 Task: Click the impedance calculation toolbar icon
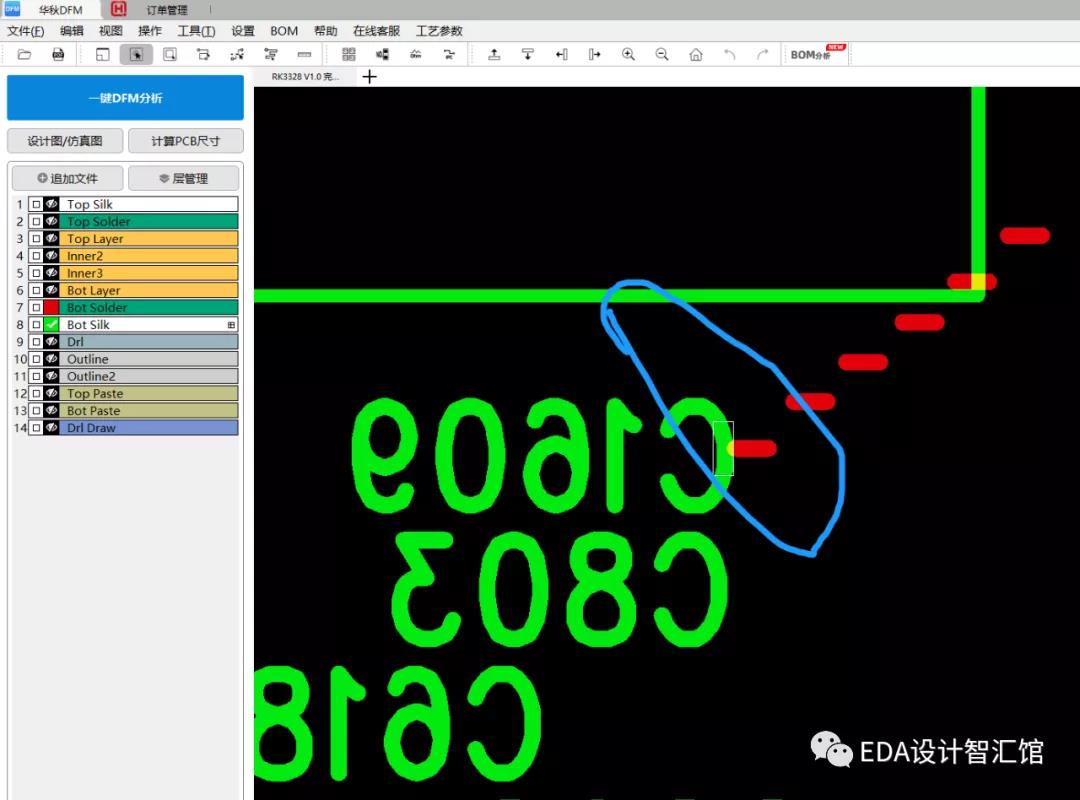415,54
